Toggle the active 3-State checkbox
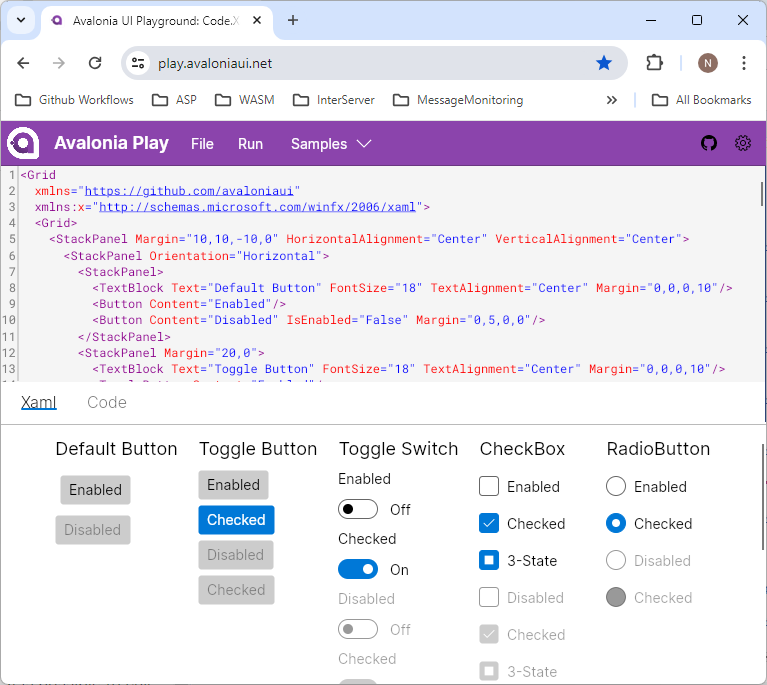Screen dimensions: 767x685 point(489,560)
